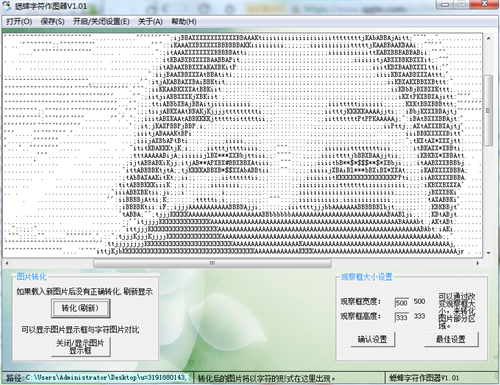Close the window

click(484, 4)
